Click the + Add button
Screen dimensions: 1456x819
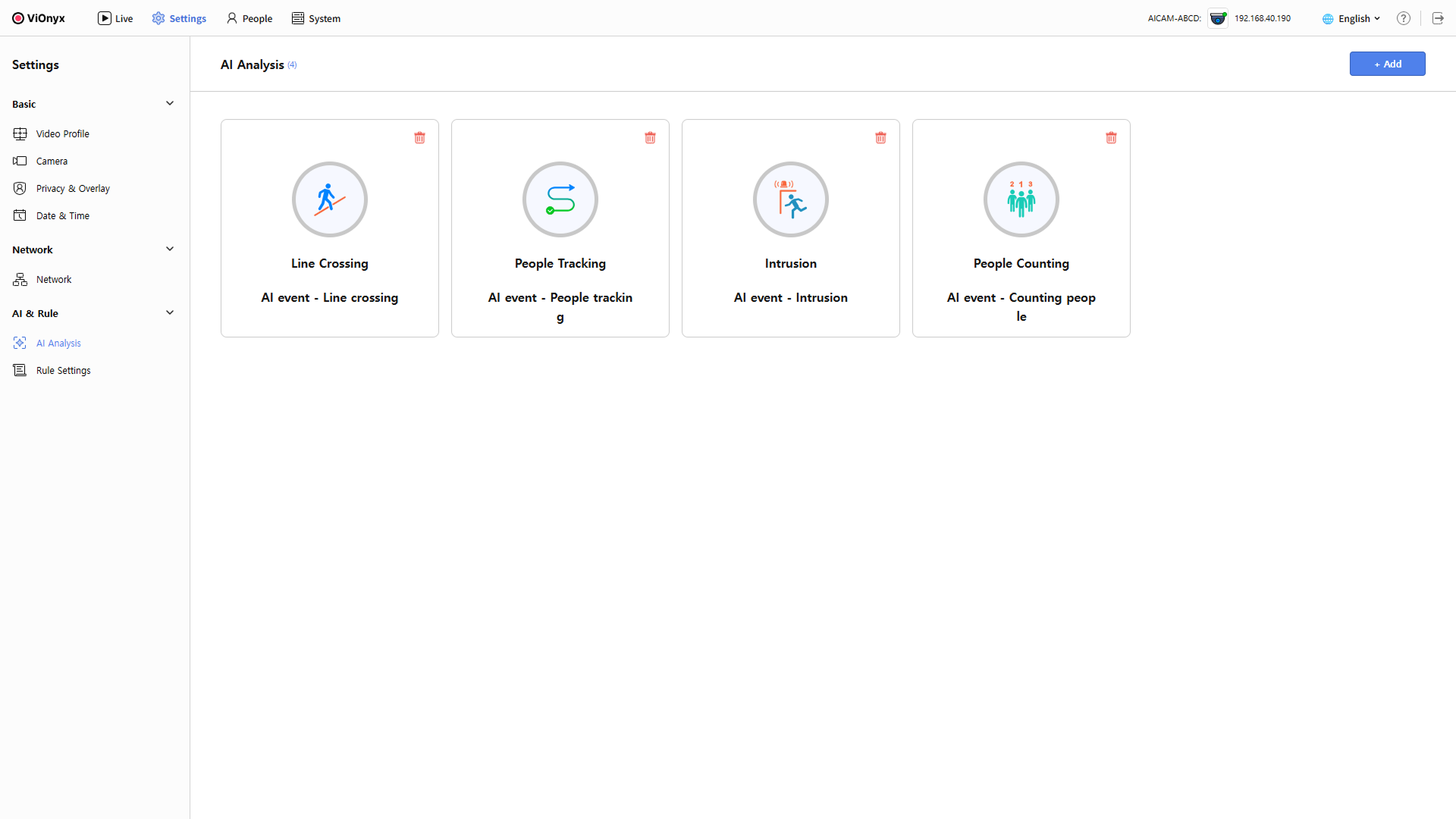coord(1387,64)
